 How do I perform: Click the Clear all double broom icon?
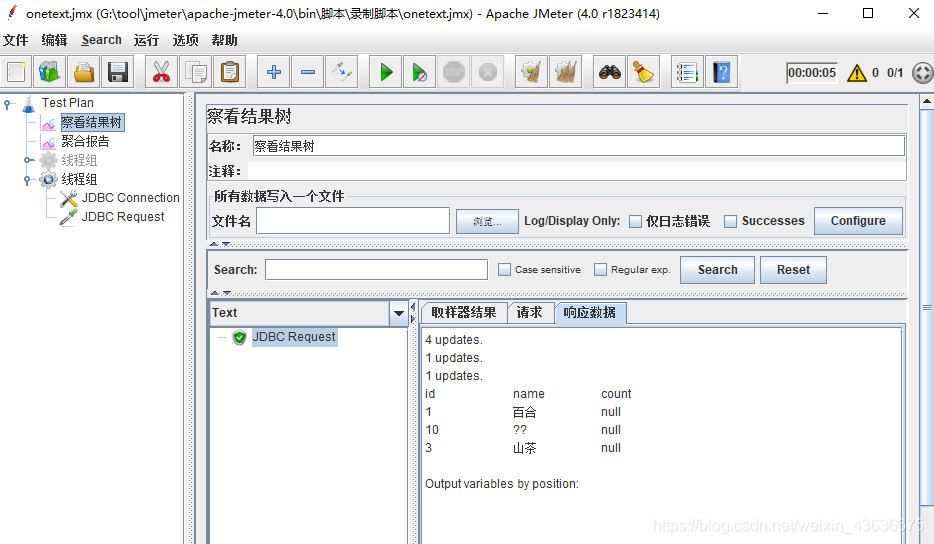565,72
